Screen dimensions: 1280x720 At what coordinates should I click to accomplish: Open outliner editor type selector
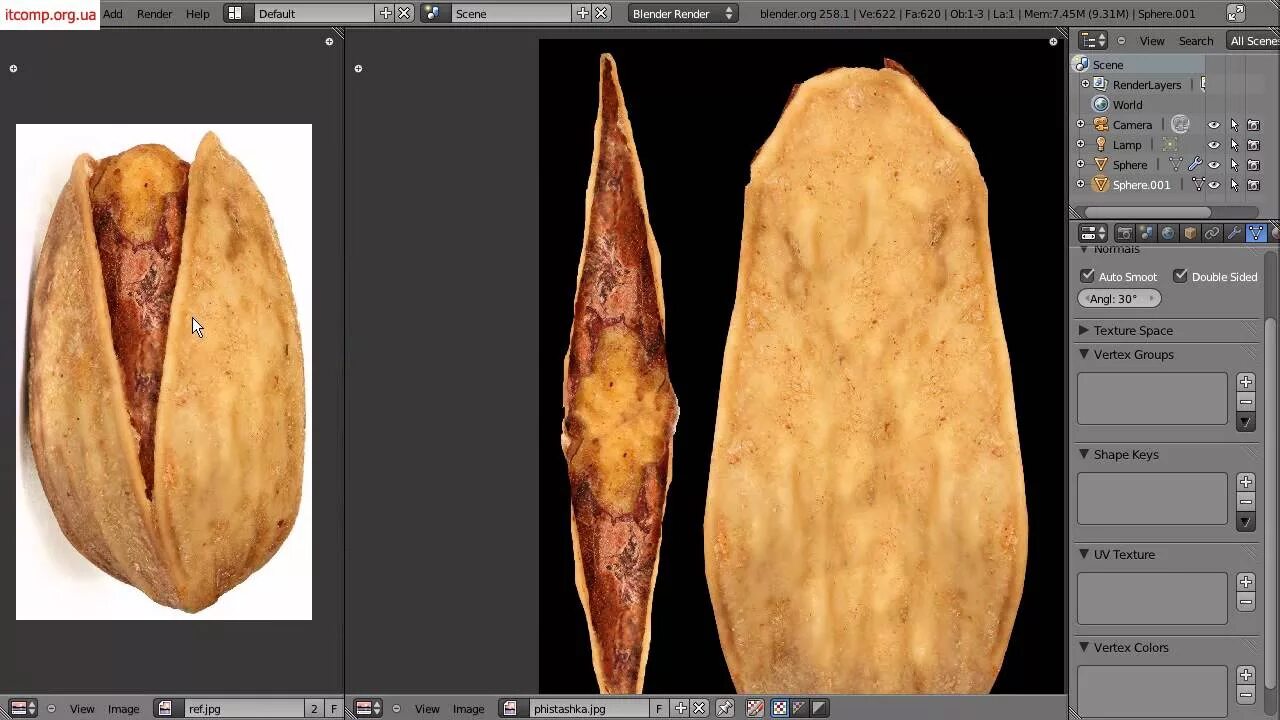(x=1094, y=41)
